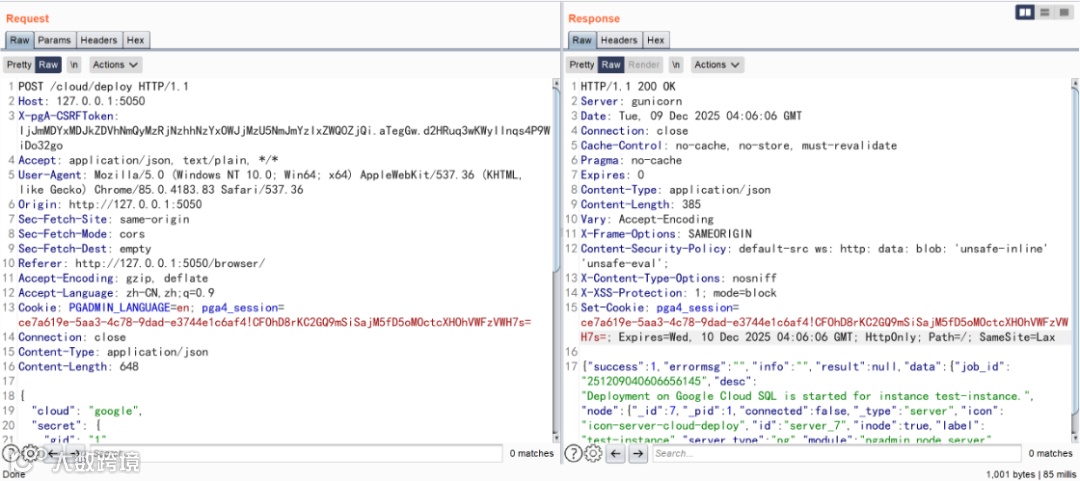Click the Sec-Fetch-Site header line

[103, 219]
